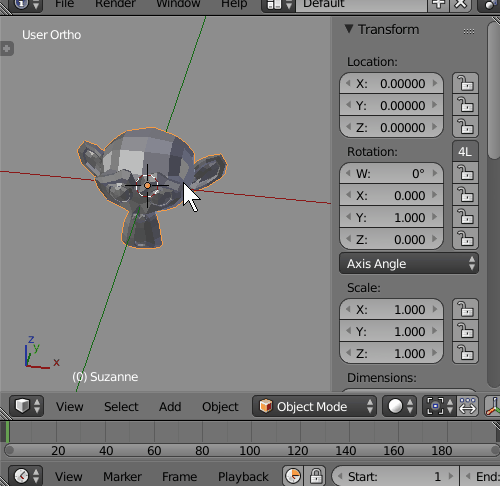Click the Rotation Z value field
Viewport: 500px width, 486px height.
point(391,239)
